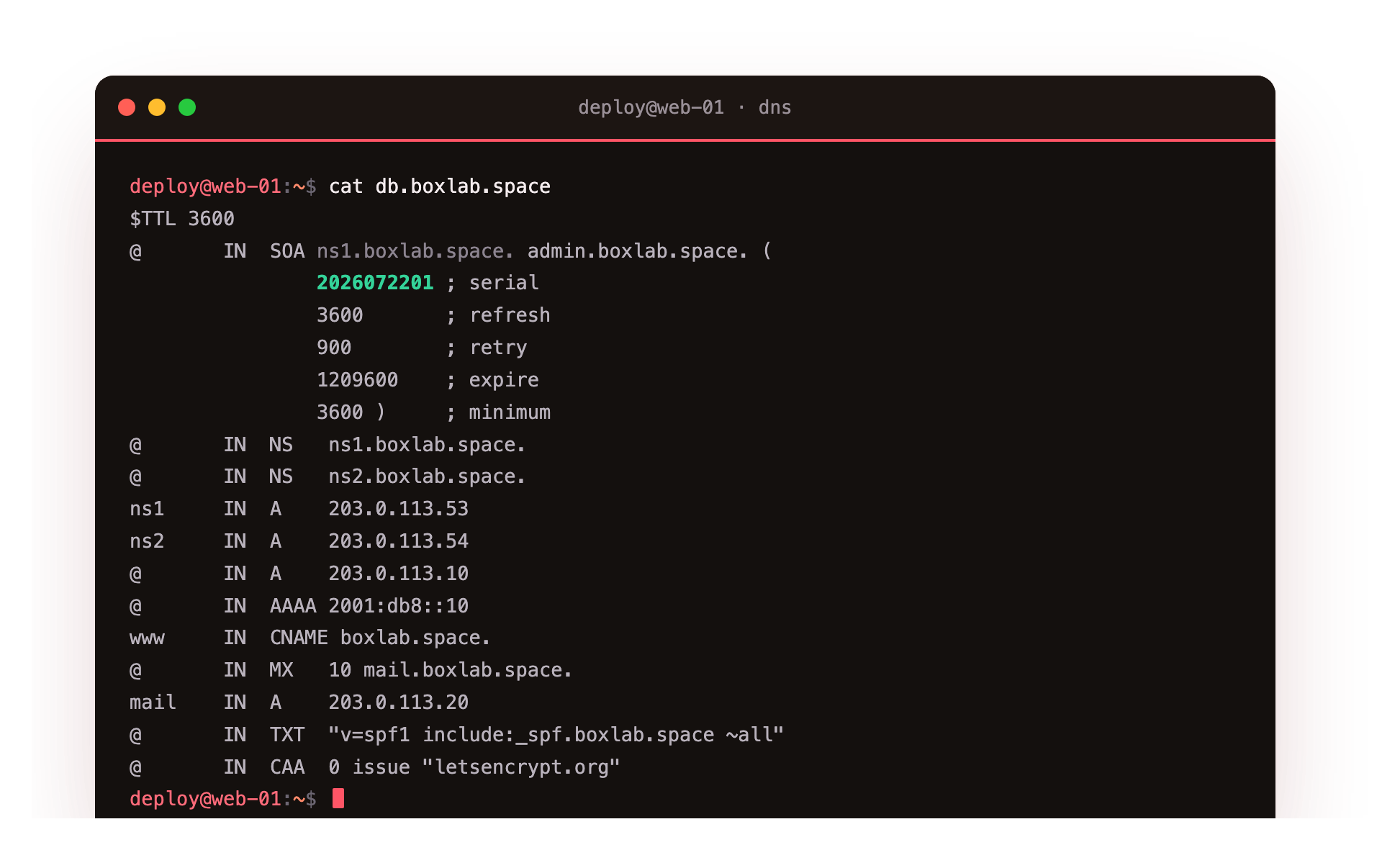Screen dimensions: 1400x850
Task: Click the command 'cat db.boxlab.space'
Action: point(440,186)
